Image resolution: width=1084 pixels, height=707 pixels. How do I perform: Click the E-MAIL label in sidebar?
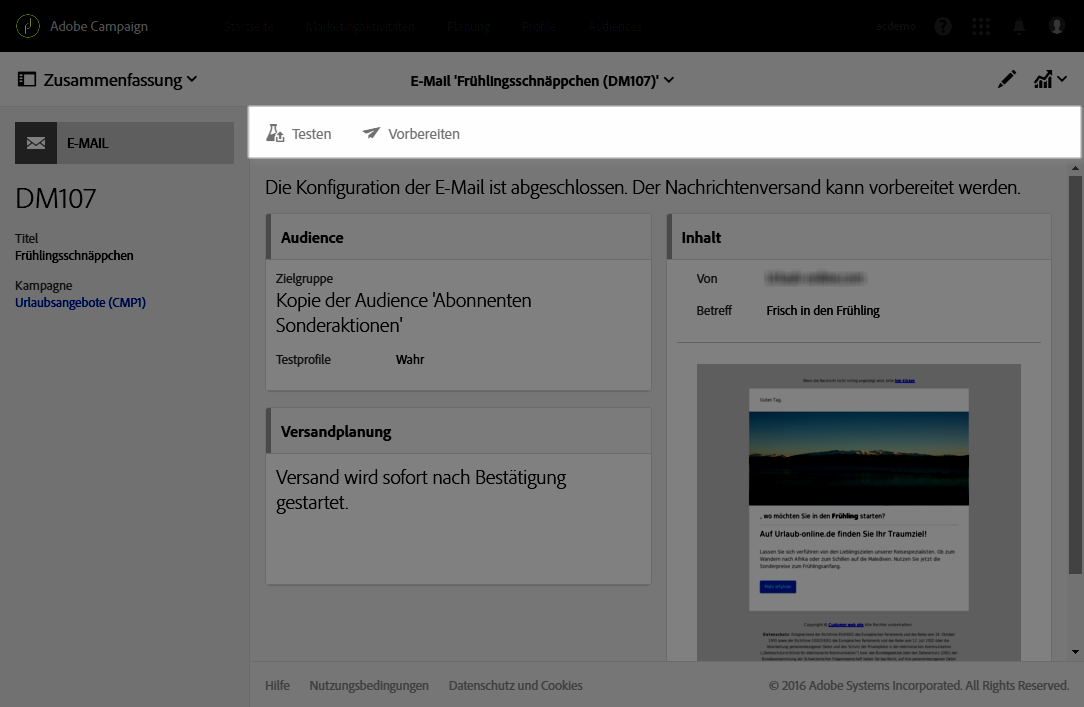coord(88,143)
